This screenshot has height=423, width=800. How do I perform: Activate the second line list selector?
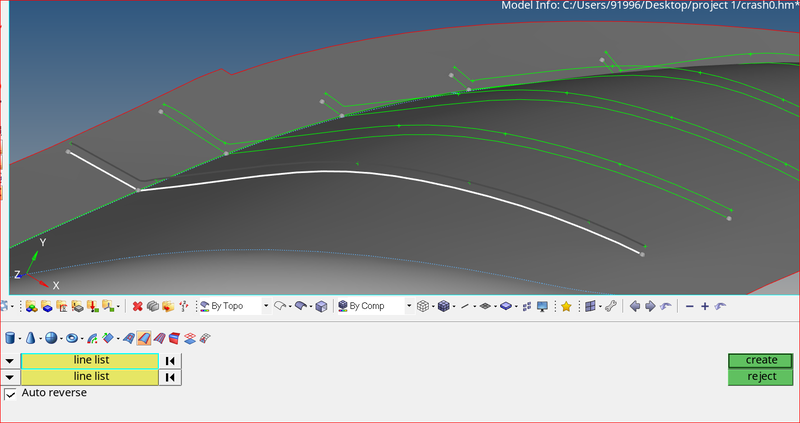(x=90, y=377)
